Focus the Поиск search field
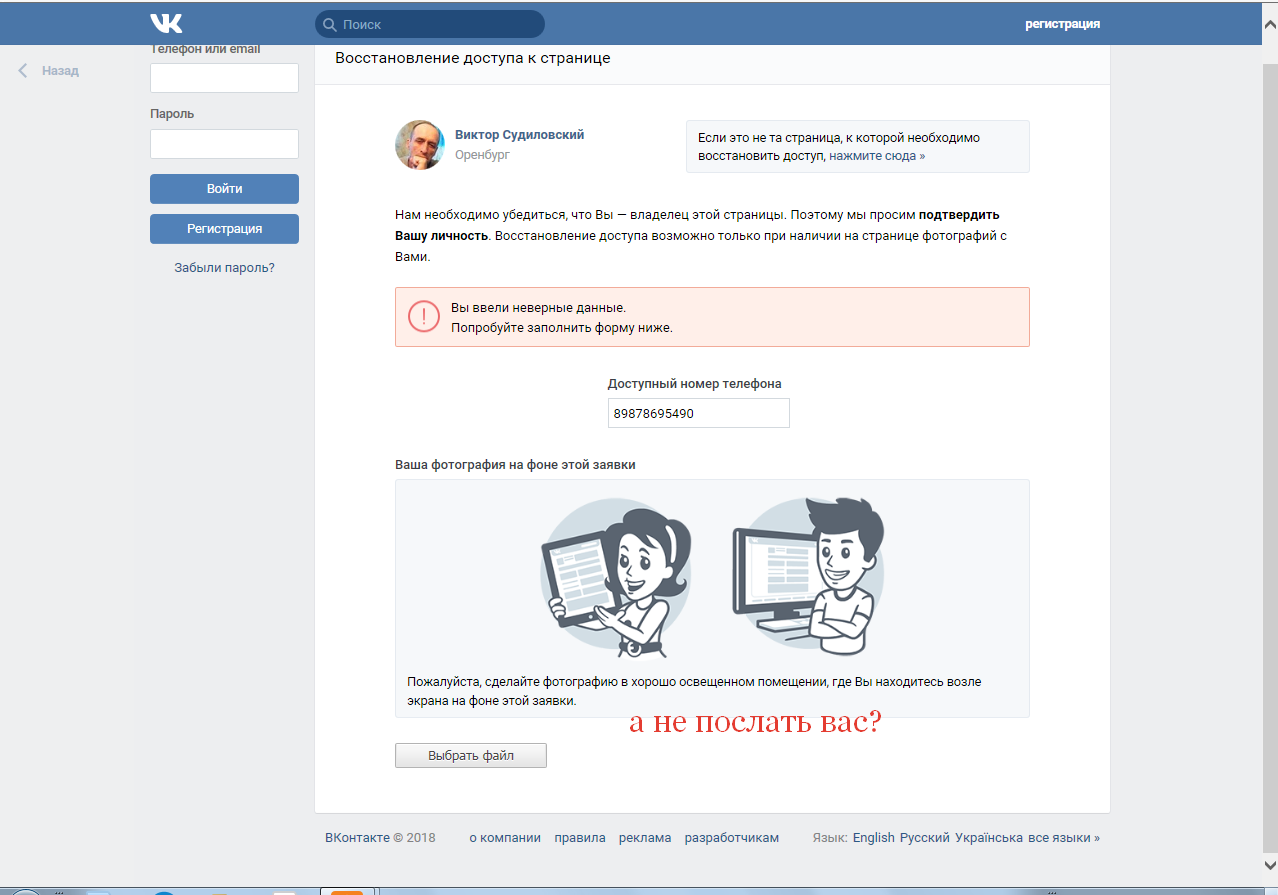 coord(430,24)
